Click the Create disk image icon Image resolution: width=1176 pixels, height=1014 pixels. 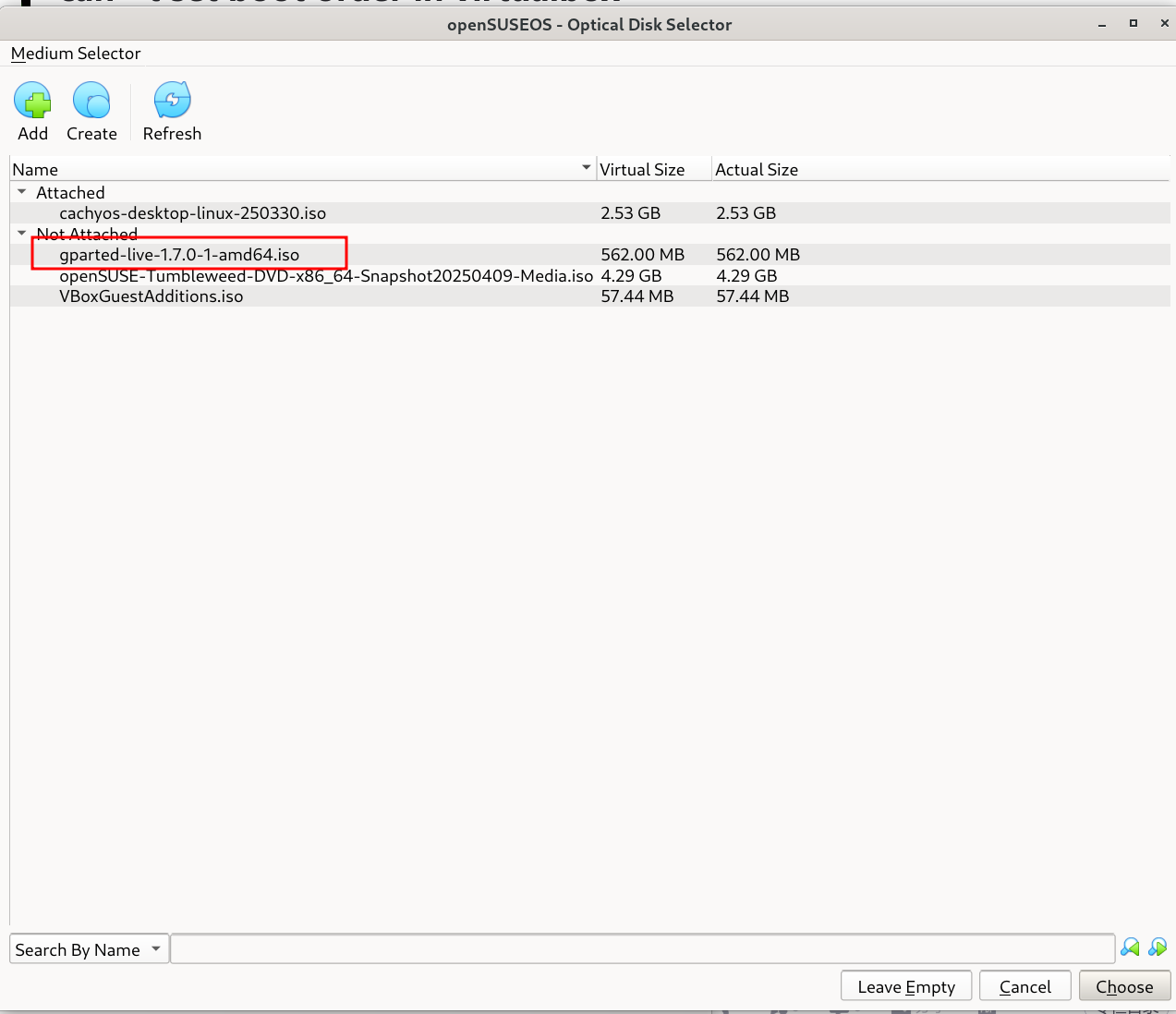coord(91,100)
